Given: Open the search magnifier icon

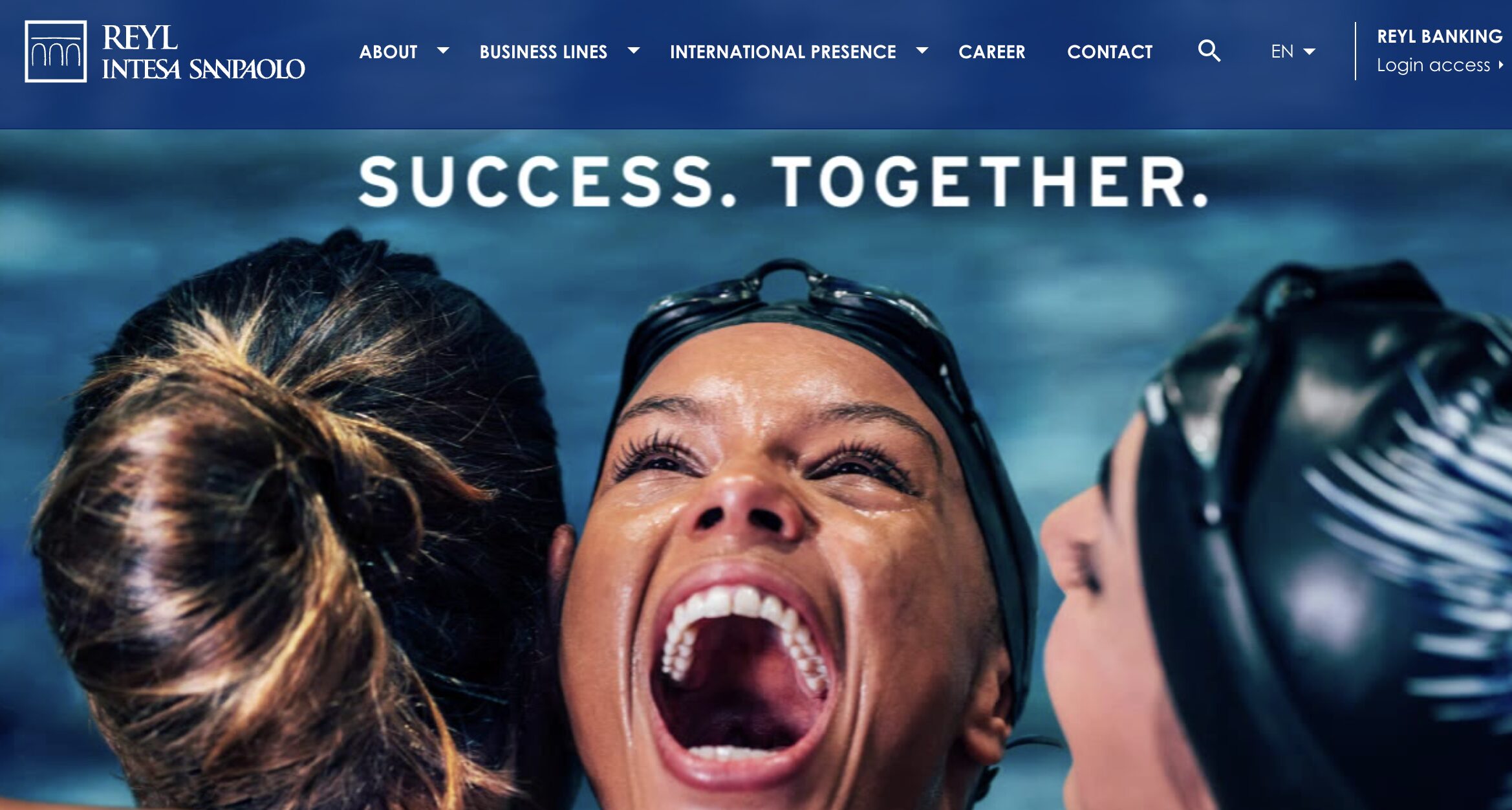Looking at the screenshot, I should 1209,50.
